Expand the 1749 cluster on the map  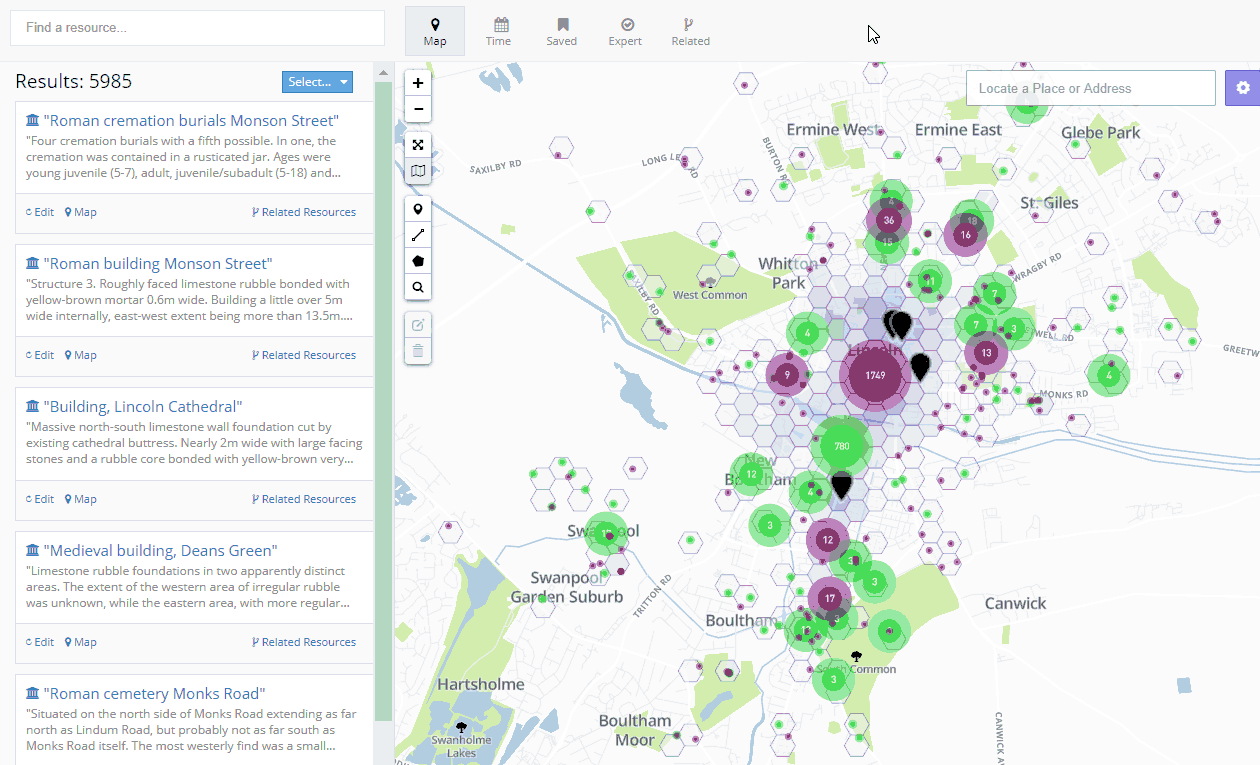876,376
